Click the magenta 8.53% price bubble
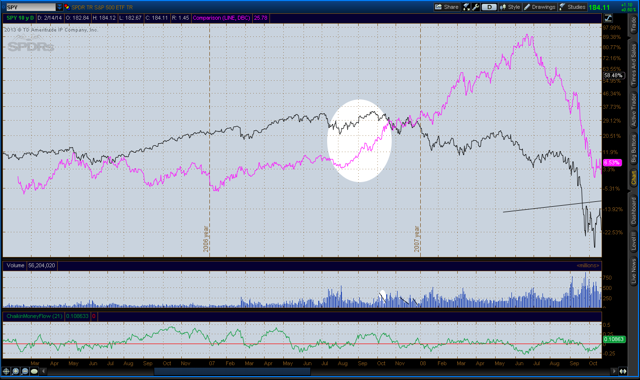The height and width of the screenshot is (380, 640). point(612,162)
